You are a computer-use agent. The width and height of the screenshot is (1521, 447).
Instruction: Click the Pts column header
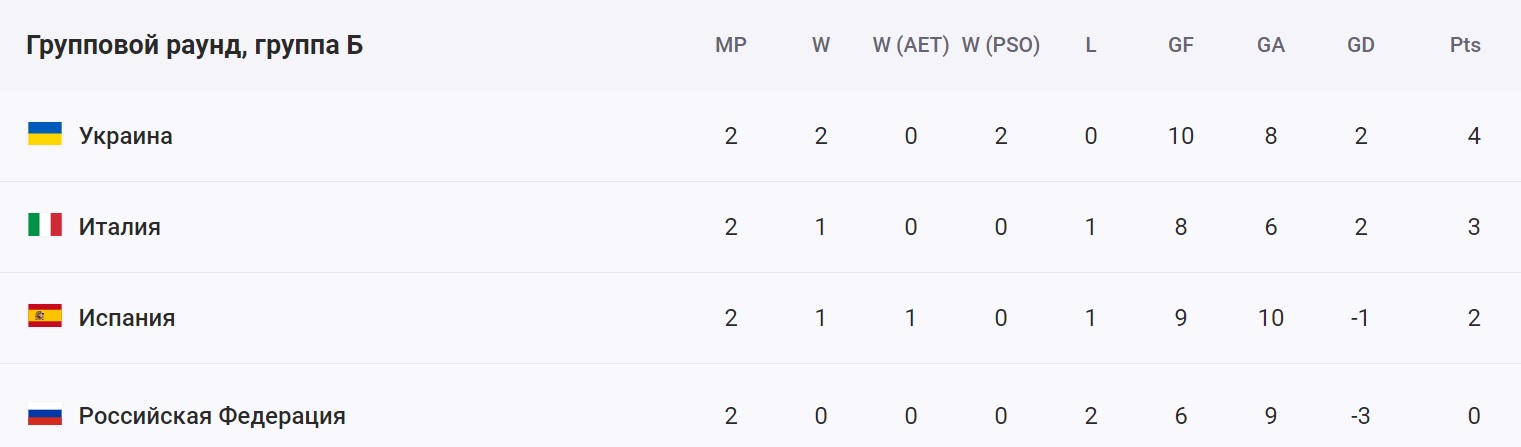[x=1465, y=45]
